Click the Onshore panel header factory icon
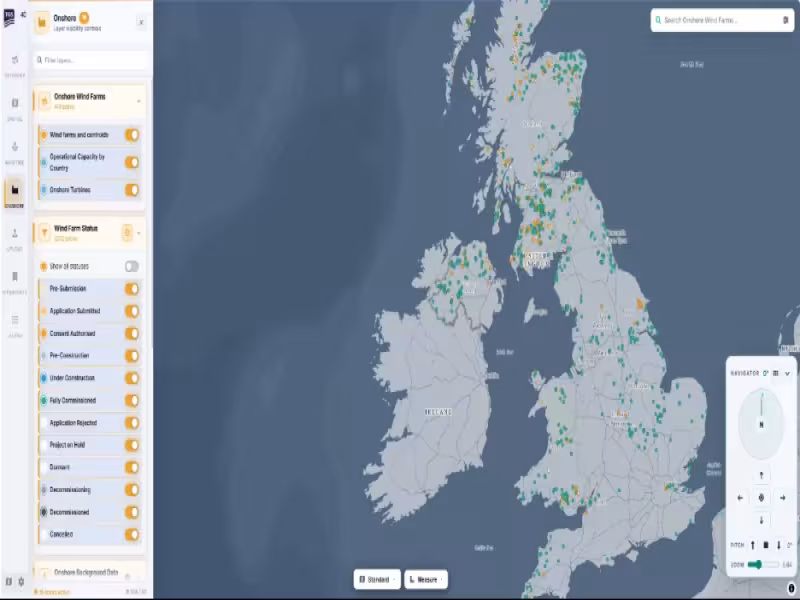This screenshot has width=800, height=600. (42, 22)
